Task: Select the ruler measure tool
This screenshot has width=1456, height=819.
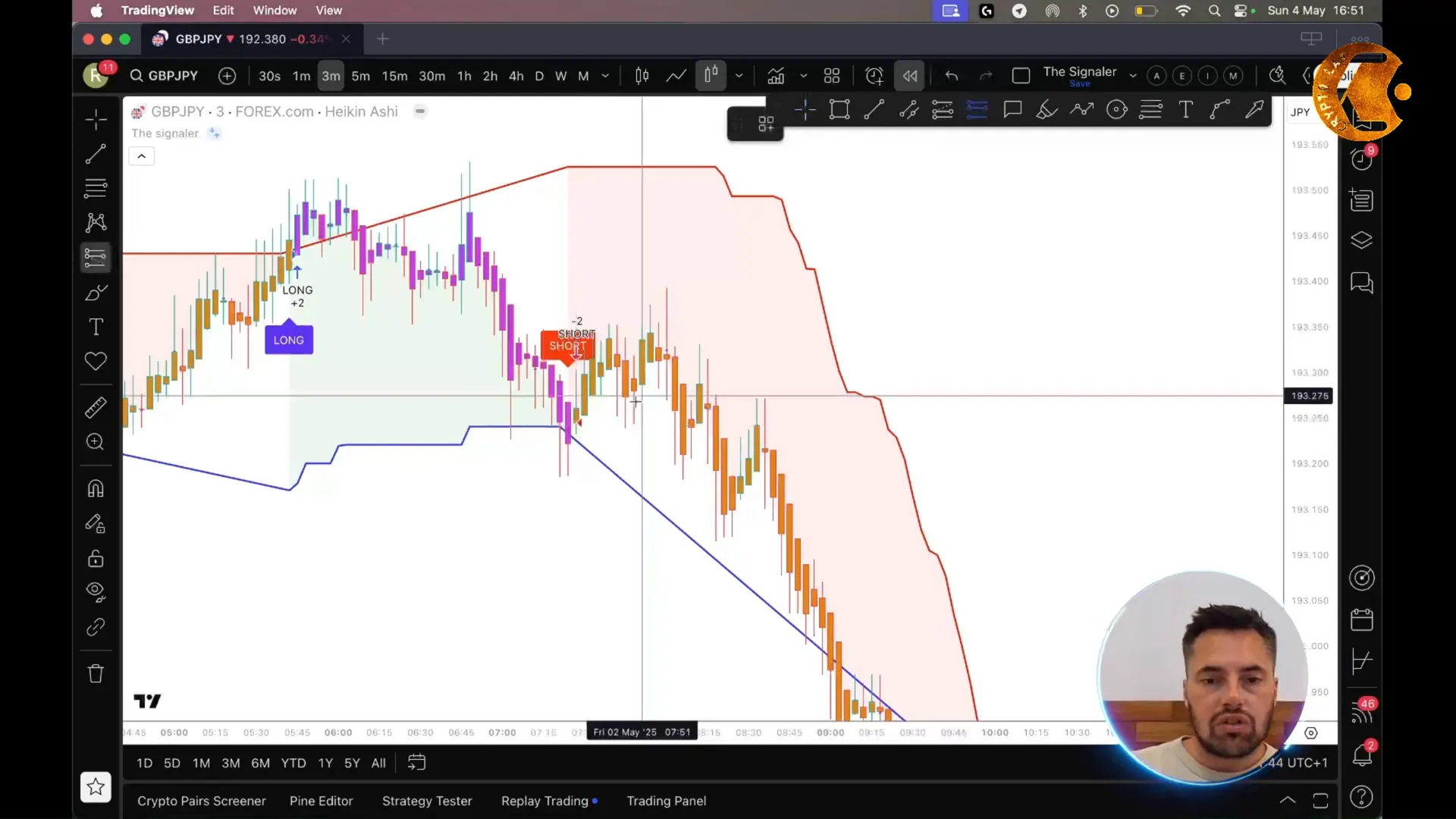Action: click(x=96, y=408)
